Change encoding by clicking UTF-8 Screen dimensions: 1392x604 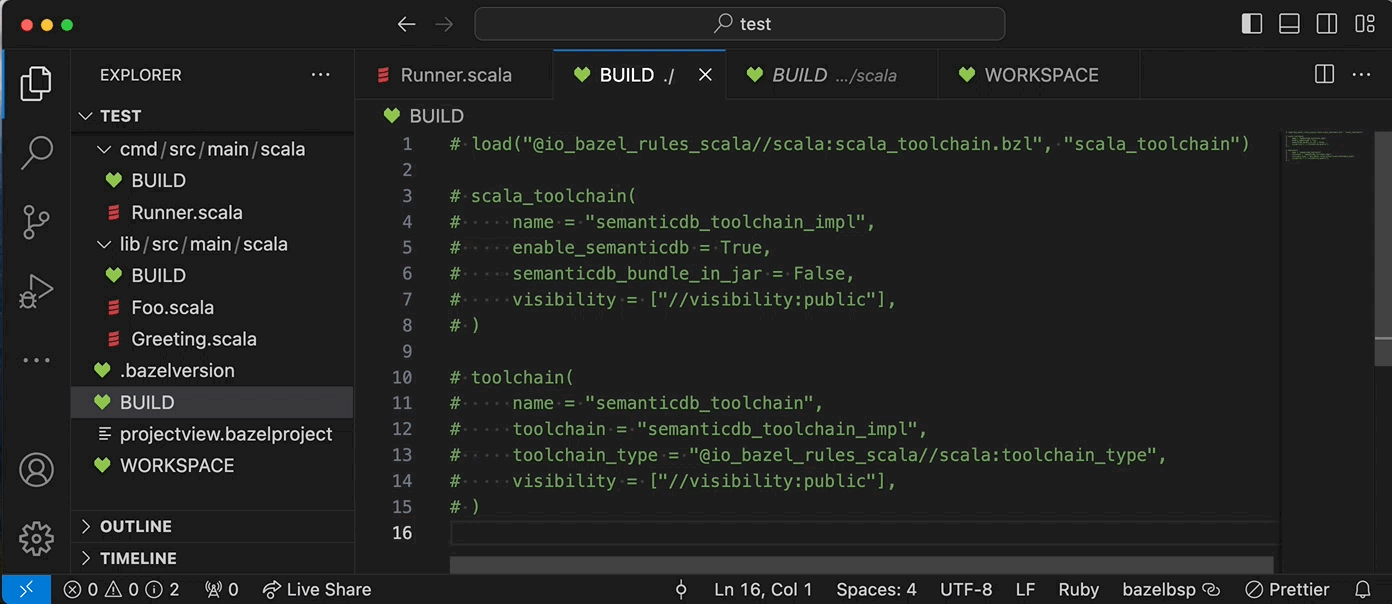coord(965,589)
